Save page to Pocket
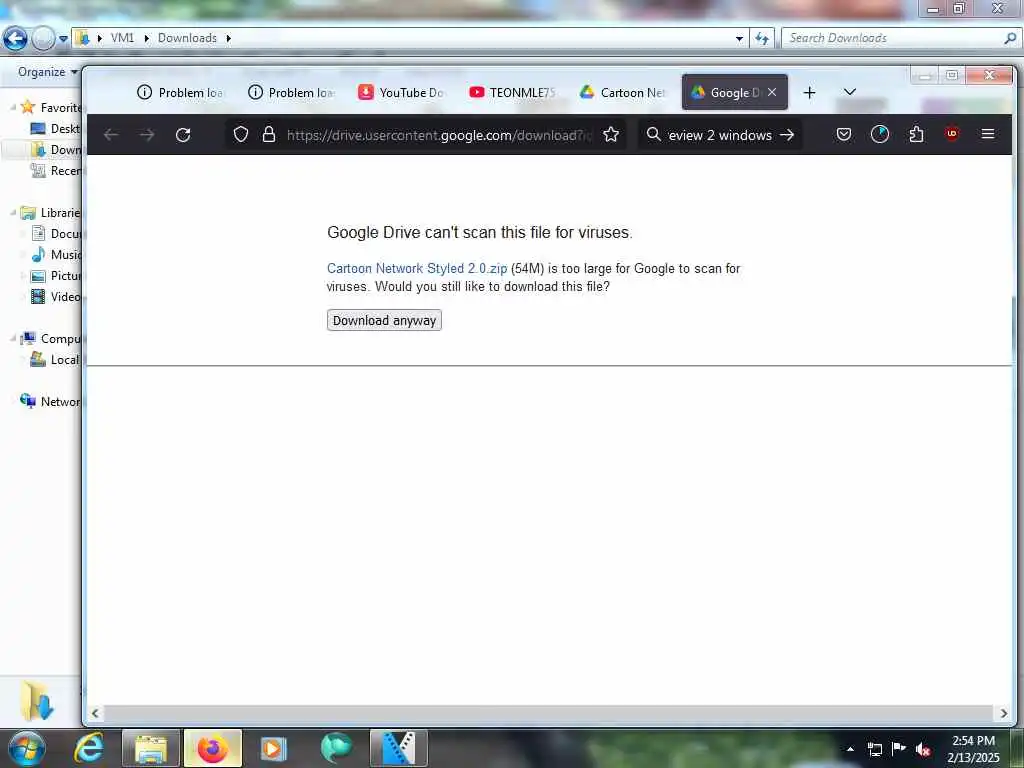1024x768 pixels. pos(844,135)
